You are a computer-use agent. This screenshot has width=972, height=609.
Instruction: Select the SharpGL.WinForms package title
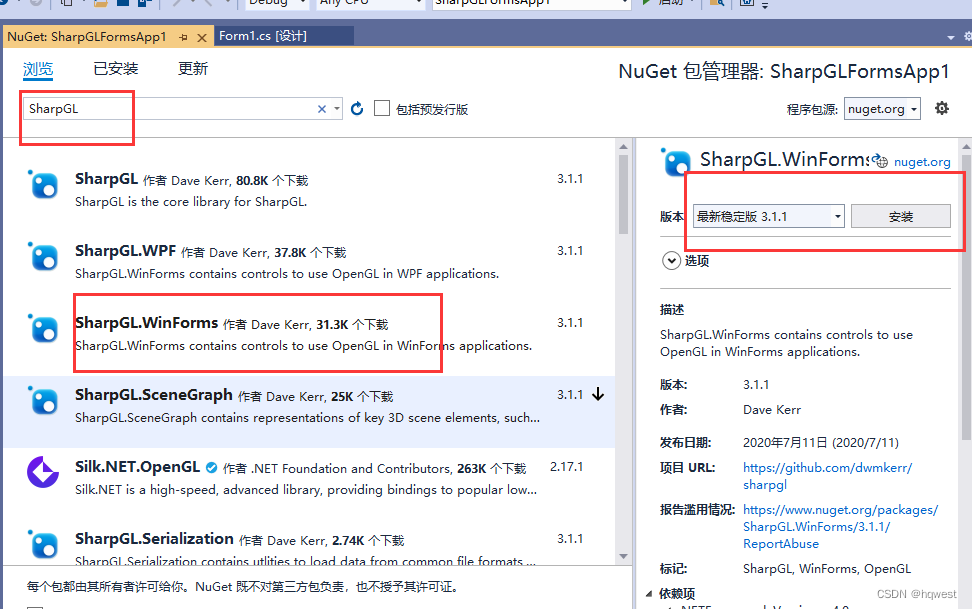[146, 323]
